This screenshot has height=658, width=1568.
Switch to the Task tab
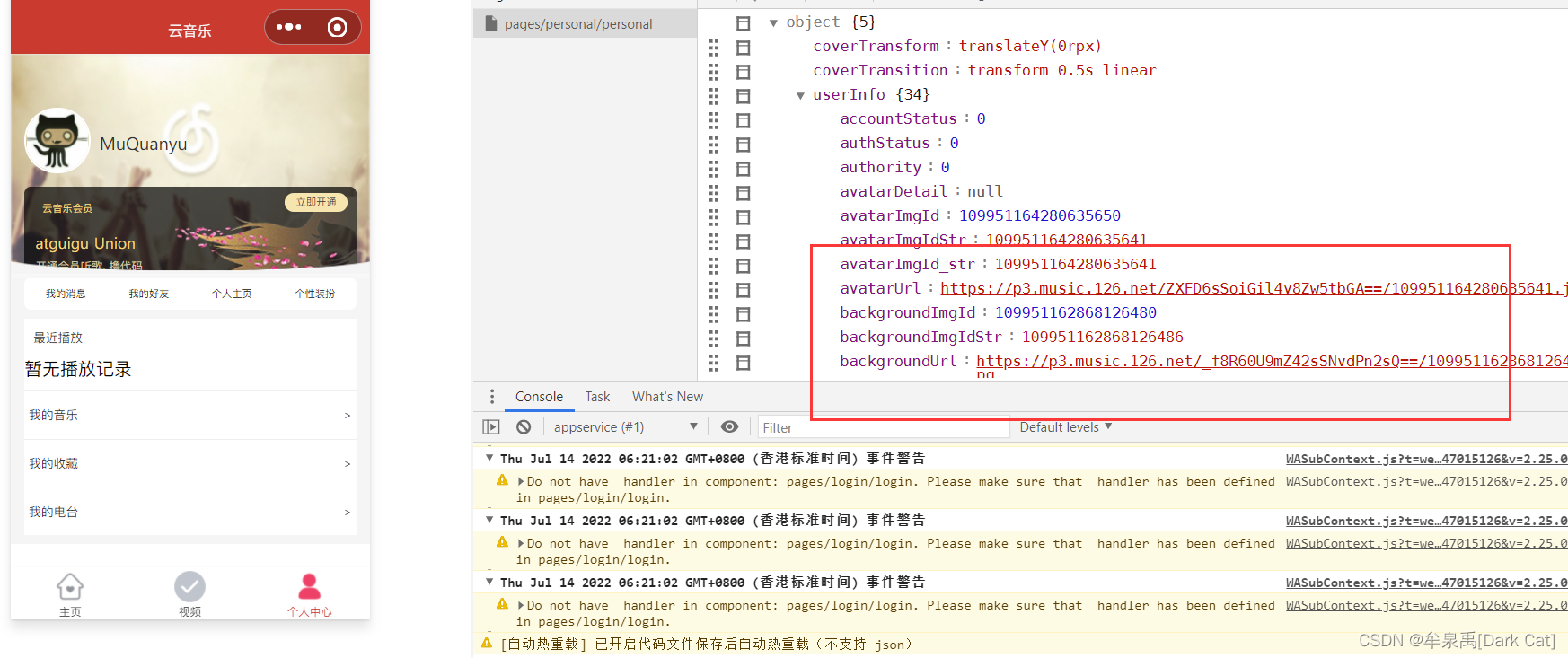[597, 397]
